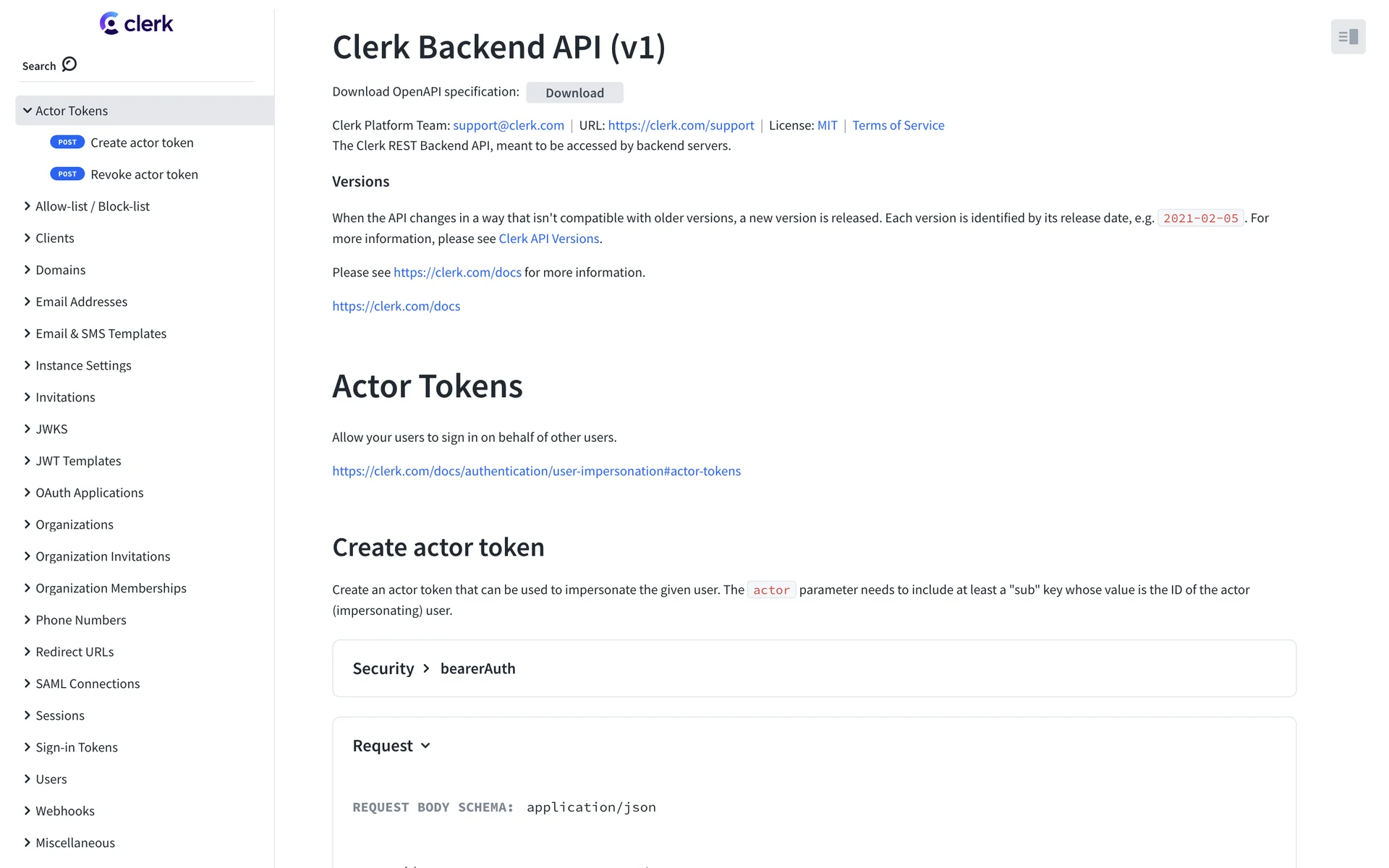The height and width of the screenshot is (868, 1389).
Task: Open Revoke actor token menu item
Action: coord(144,174)
